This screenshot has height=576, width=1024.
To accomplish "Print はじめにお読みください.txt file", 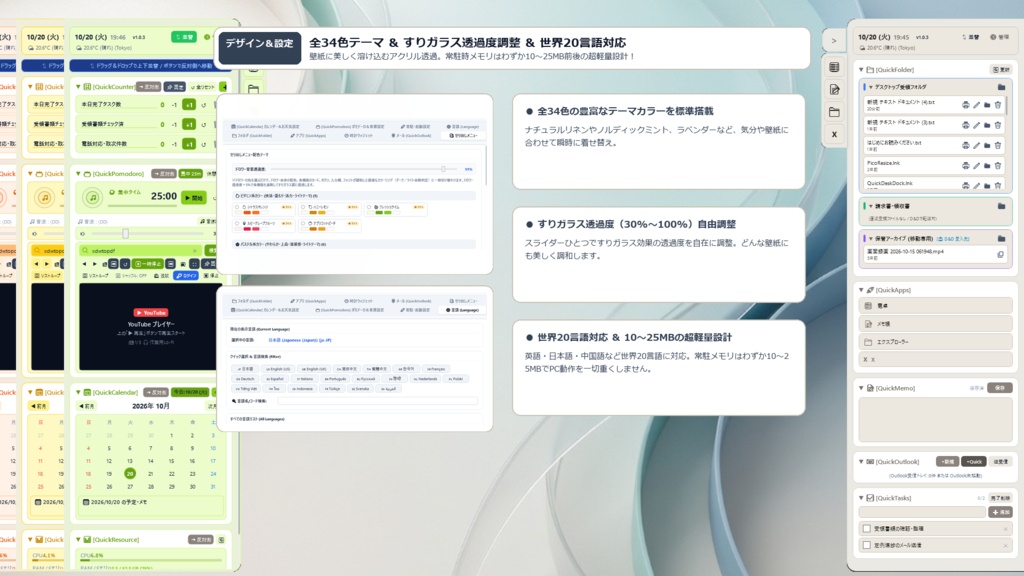I will point(965,145).
